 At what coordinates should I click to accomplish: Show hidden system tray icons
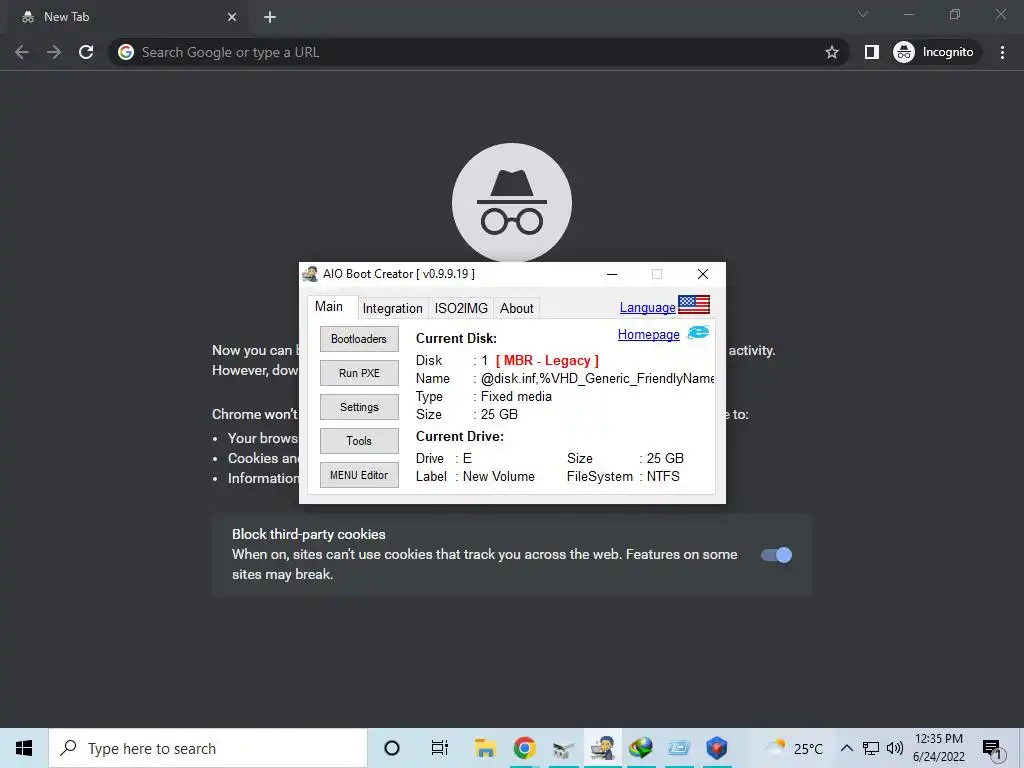point(847,748)
